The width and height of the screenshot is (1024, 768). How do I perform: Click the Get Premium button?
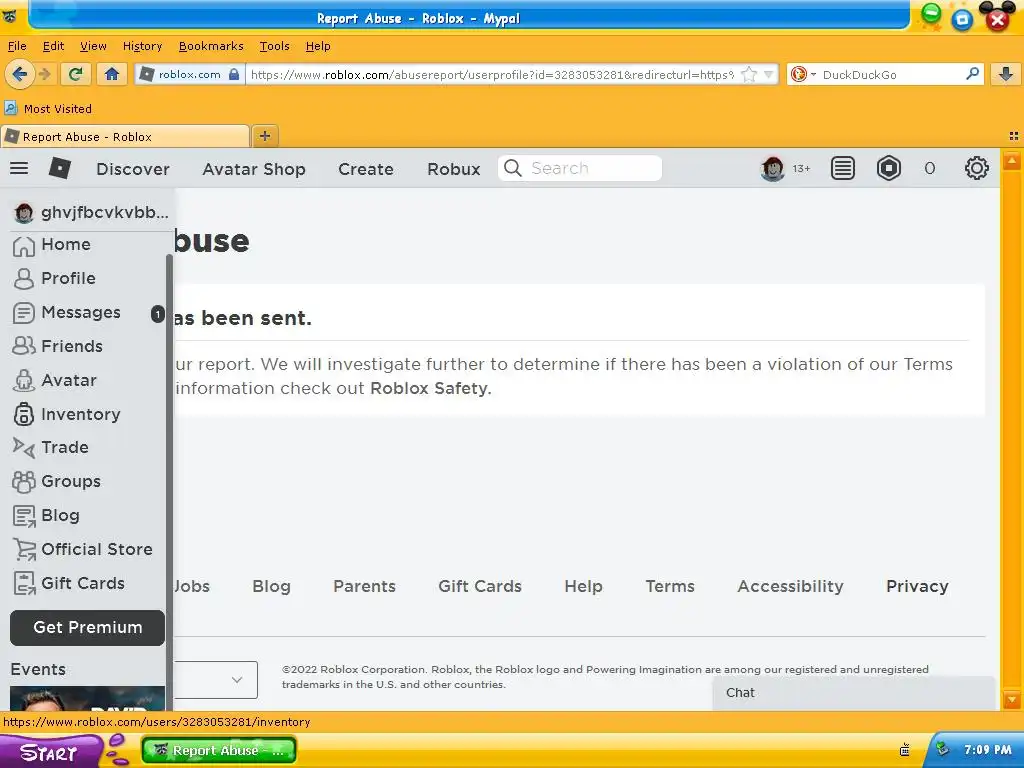coord(88,628)
